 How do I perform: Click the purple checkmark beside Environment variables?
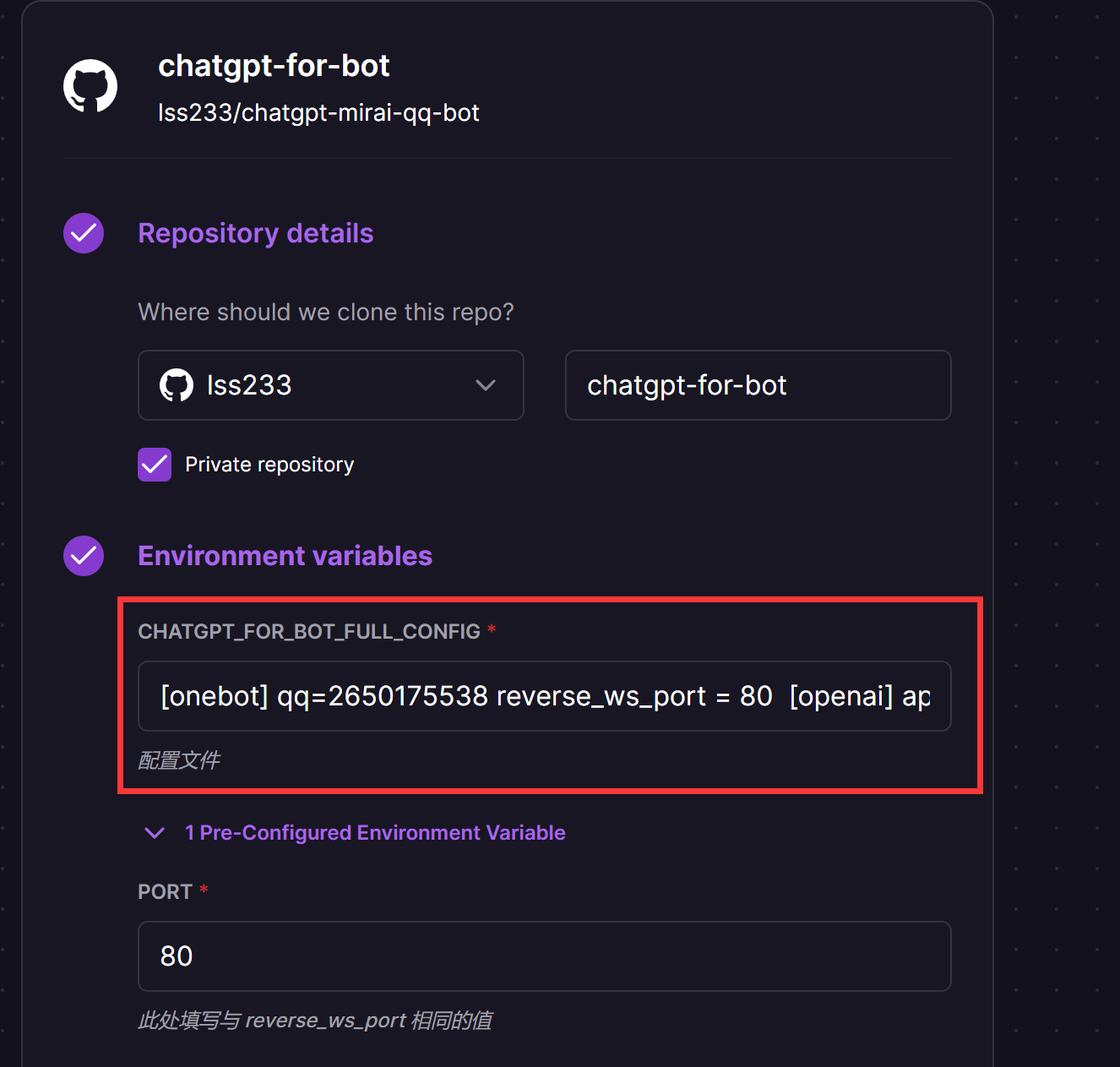coord(84,556)
